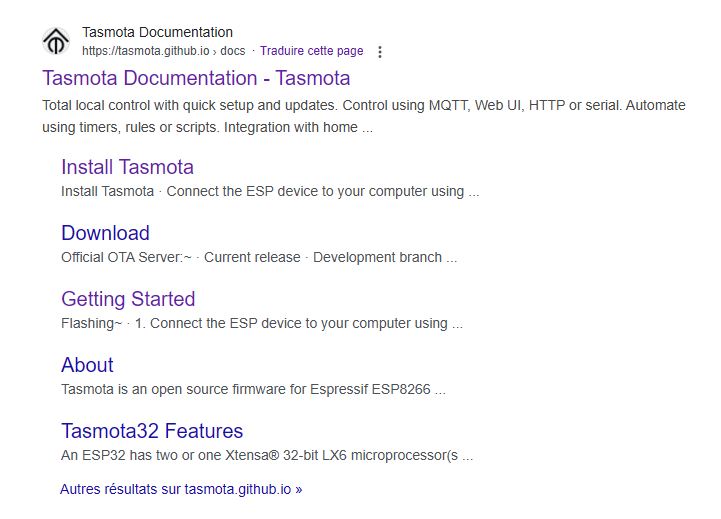Click the open source firmware snippet under About
The width and height of the screenshot is (721, 519).
click(253, 389)
